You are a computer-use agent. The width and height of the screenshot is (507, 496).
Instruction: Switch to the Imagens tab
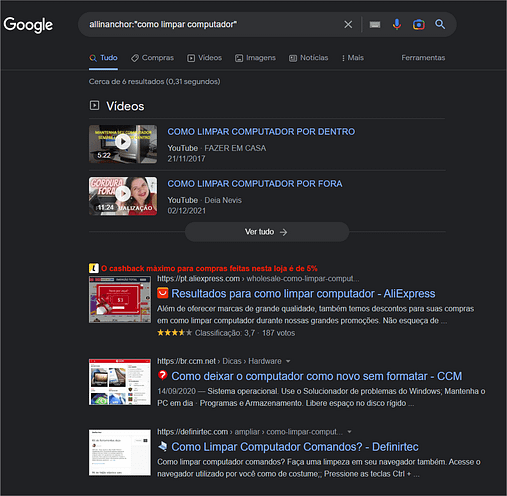click(255, 58)
